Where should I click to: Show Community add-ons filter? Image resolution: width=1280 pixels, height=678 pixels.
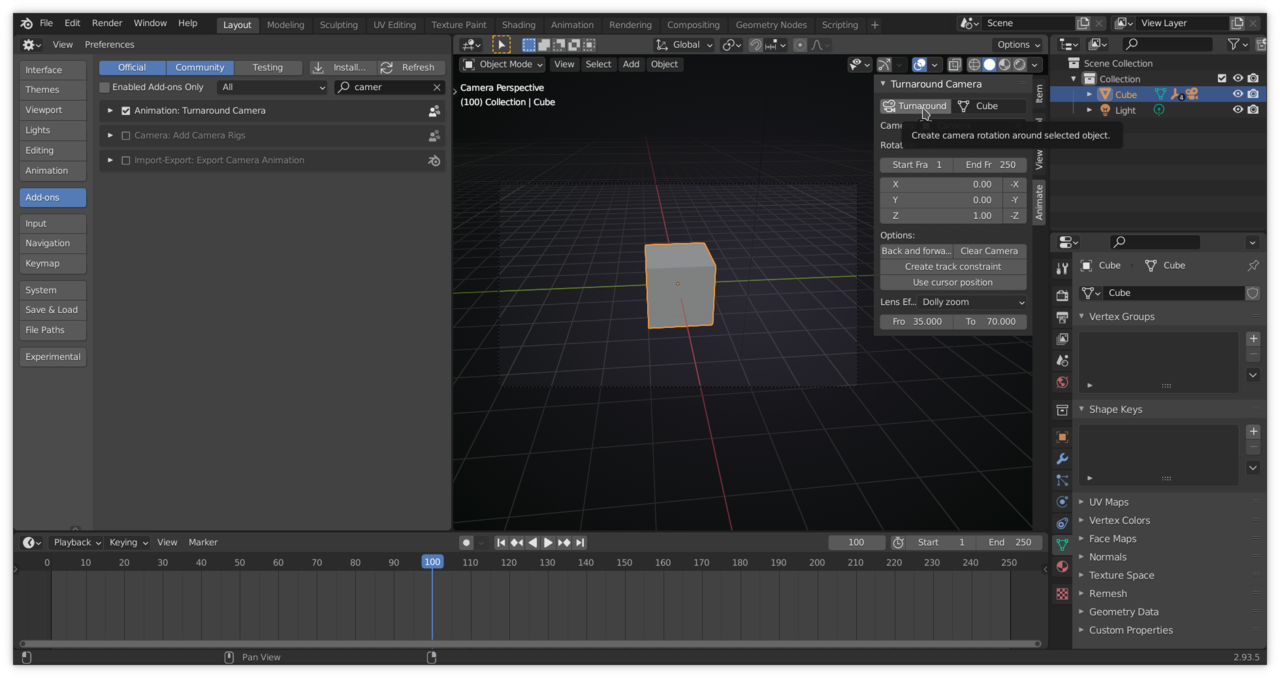point(200,67)
